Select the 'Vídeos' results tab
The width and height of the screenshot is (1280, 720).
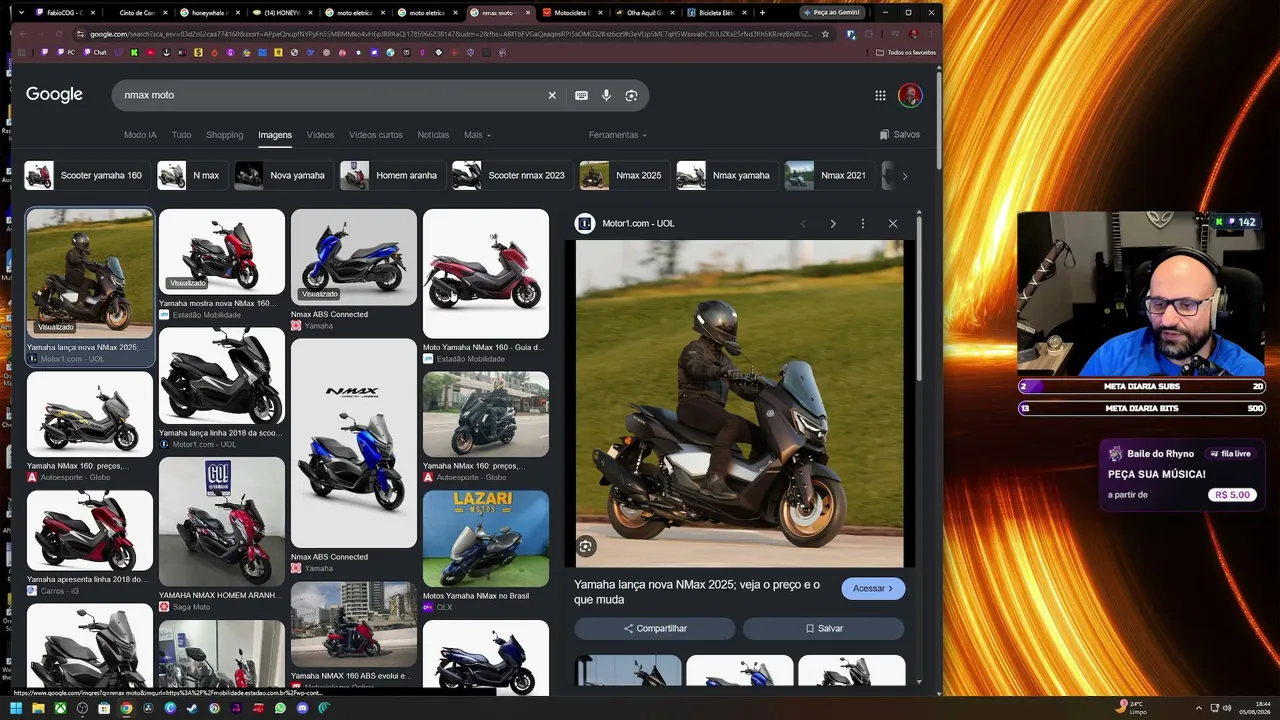pos(320,135)
